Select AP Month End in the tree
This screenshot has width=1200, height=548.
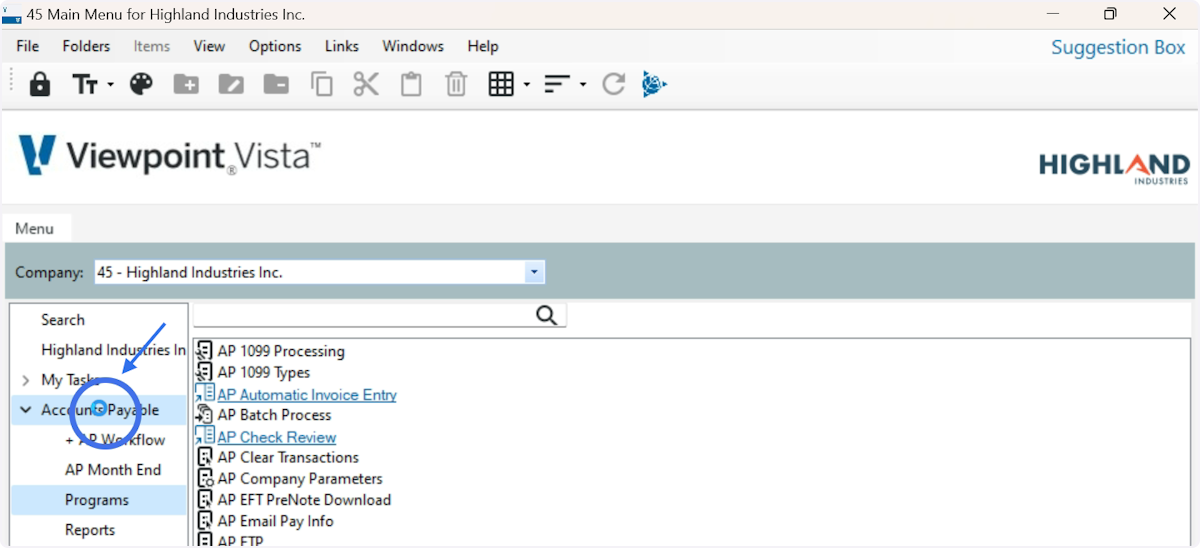click(113, 470)
